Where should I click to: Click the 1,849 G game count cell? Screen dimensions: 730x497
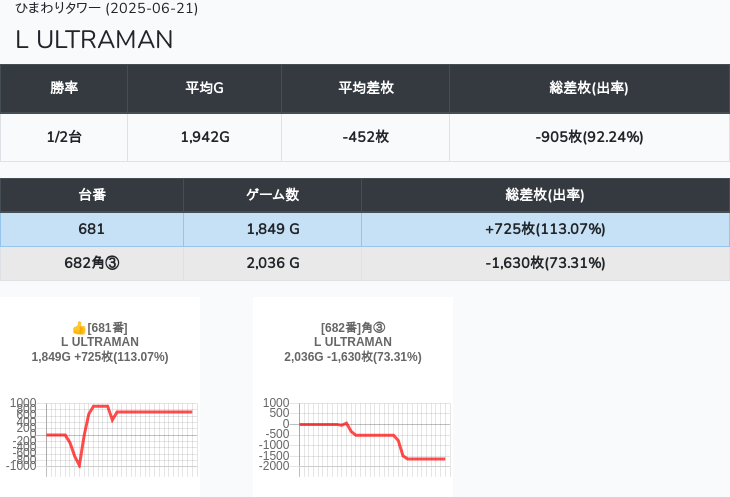pyautogui.click(x=272, y=229)
